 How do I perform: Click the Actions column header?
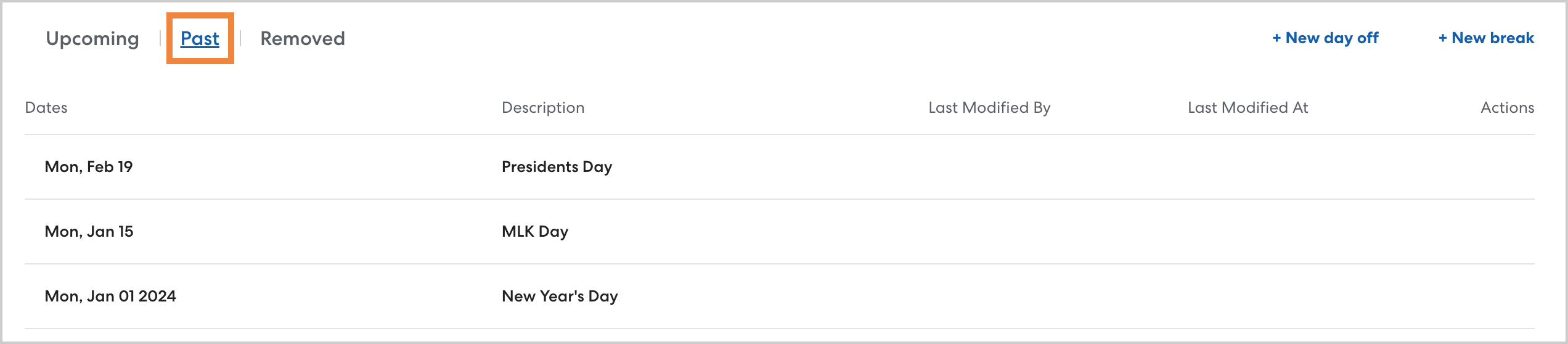coord(1507,108)
